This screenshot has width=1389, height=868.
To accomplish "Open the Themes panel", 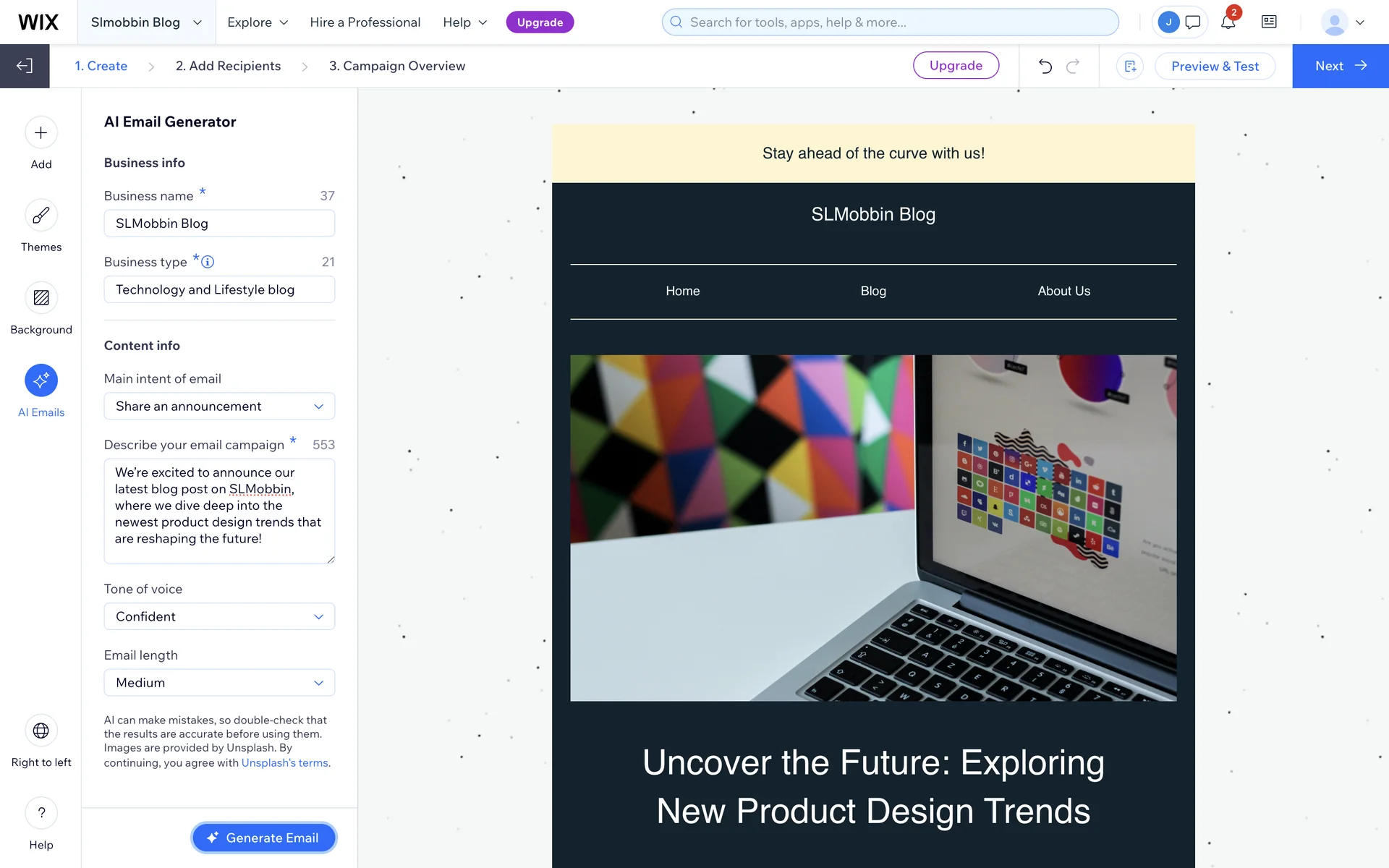I will pos(41,216).
